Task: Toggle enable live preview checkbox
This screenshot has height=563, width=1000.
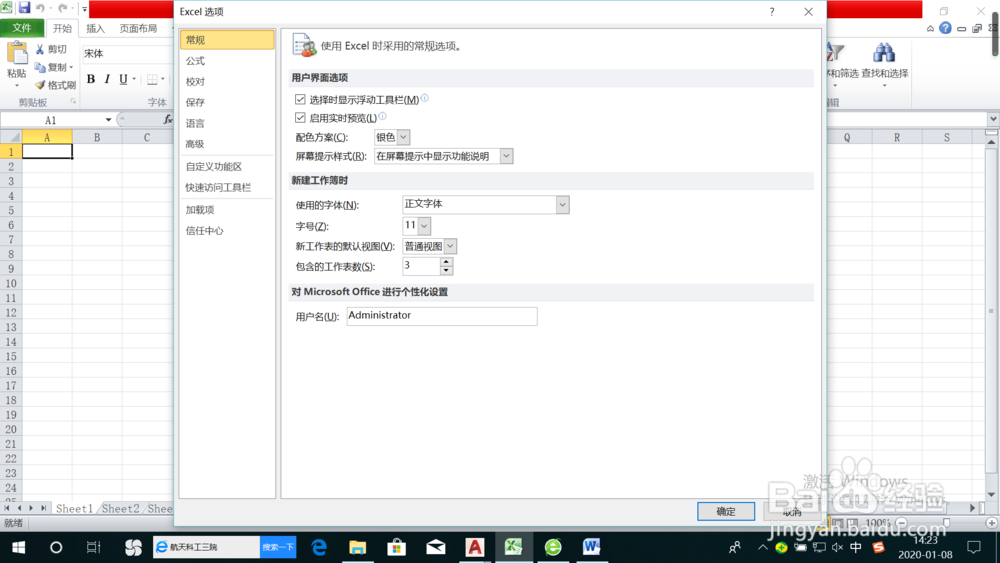Action: click(x=300, y=117)
